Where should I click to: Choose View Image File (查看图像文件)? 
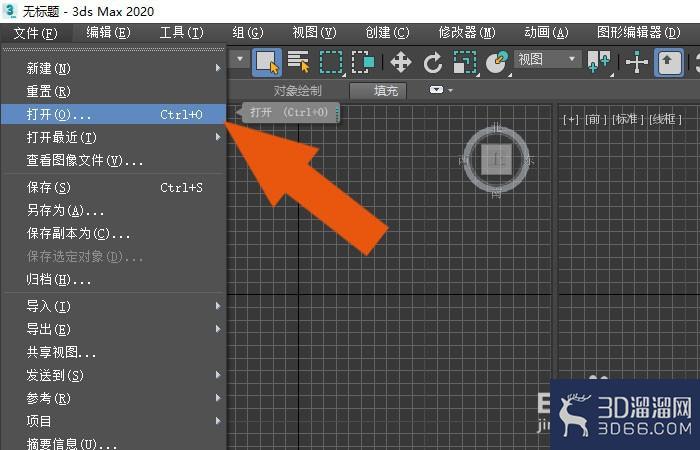pos(113,160)
